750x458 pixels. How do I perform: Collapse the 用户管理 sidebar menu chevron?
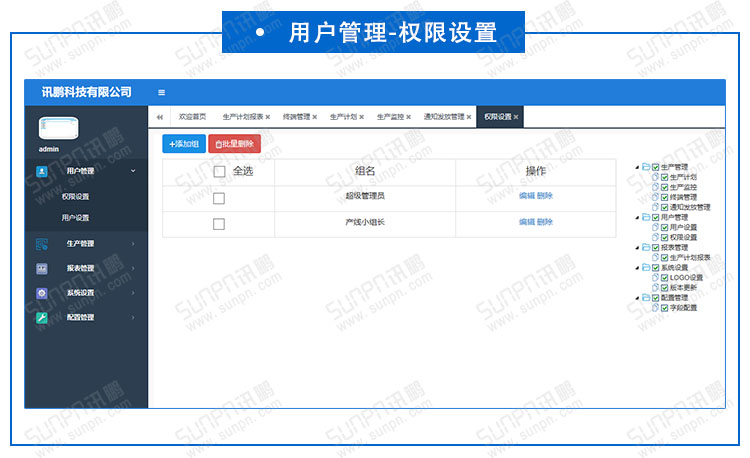point(133,171)
